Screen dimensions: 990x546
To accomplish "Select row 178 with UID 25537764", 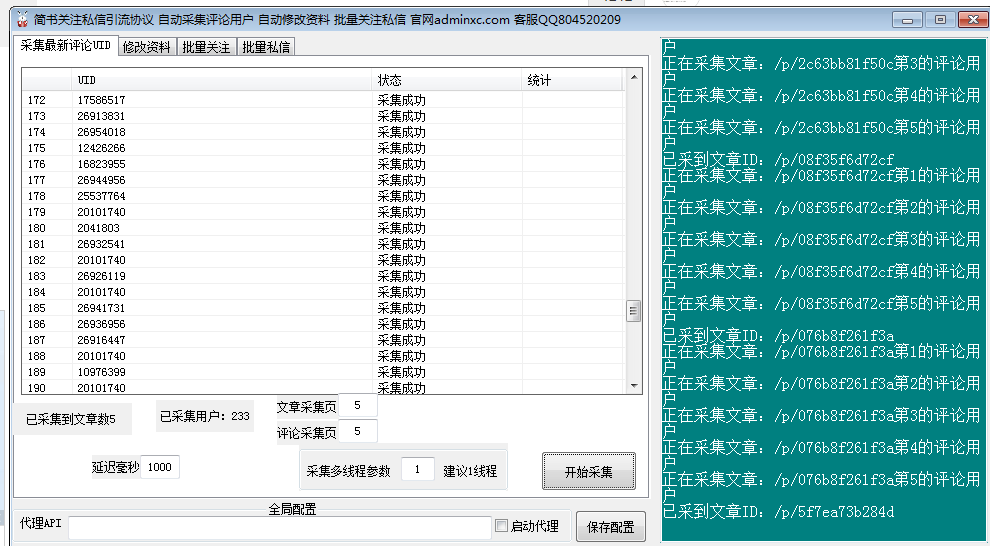I will (323, 196).
